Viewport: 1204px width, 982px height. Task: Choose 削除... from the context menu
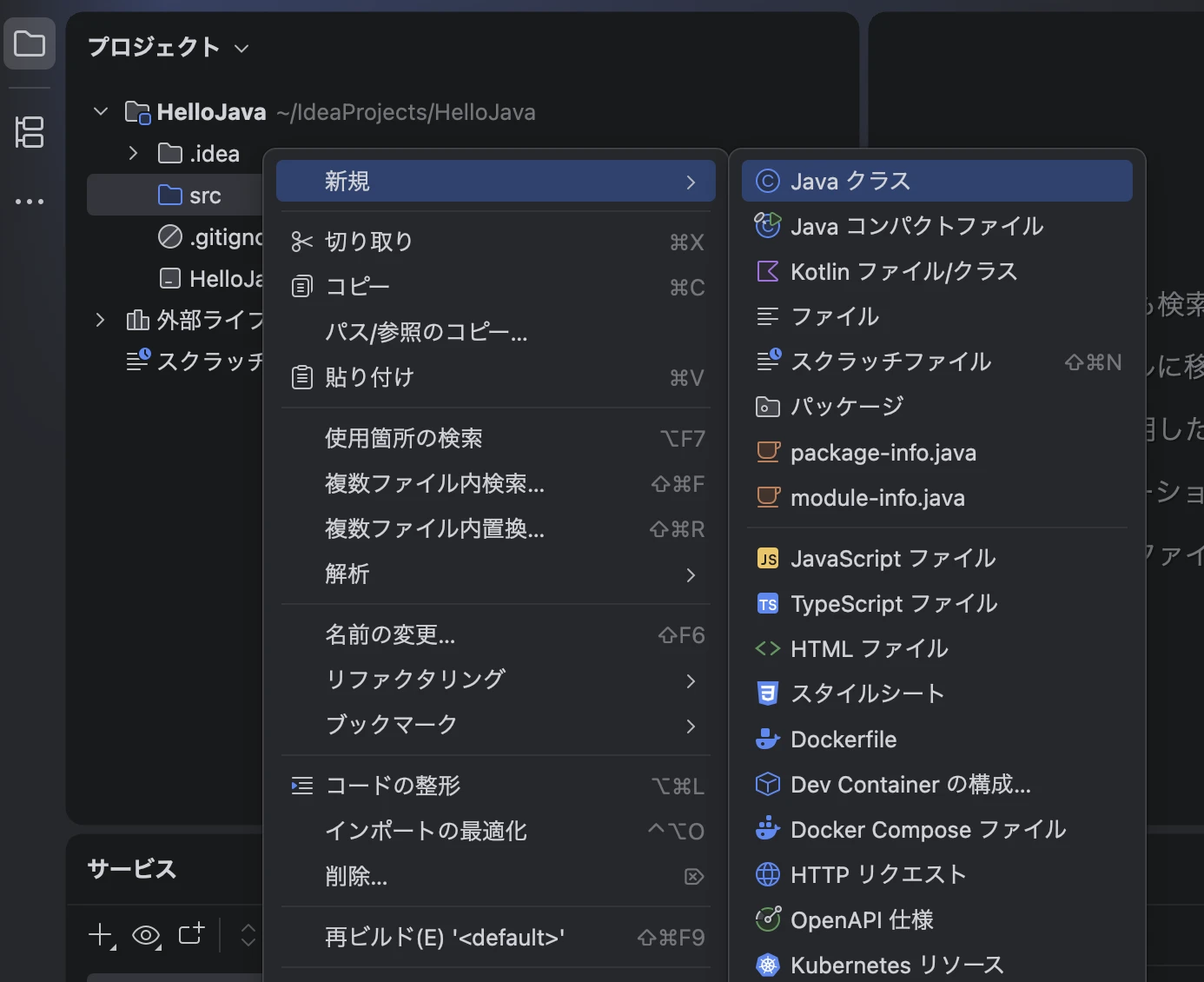496,876
